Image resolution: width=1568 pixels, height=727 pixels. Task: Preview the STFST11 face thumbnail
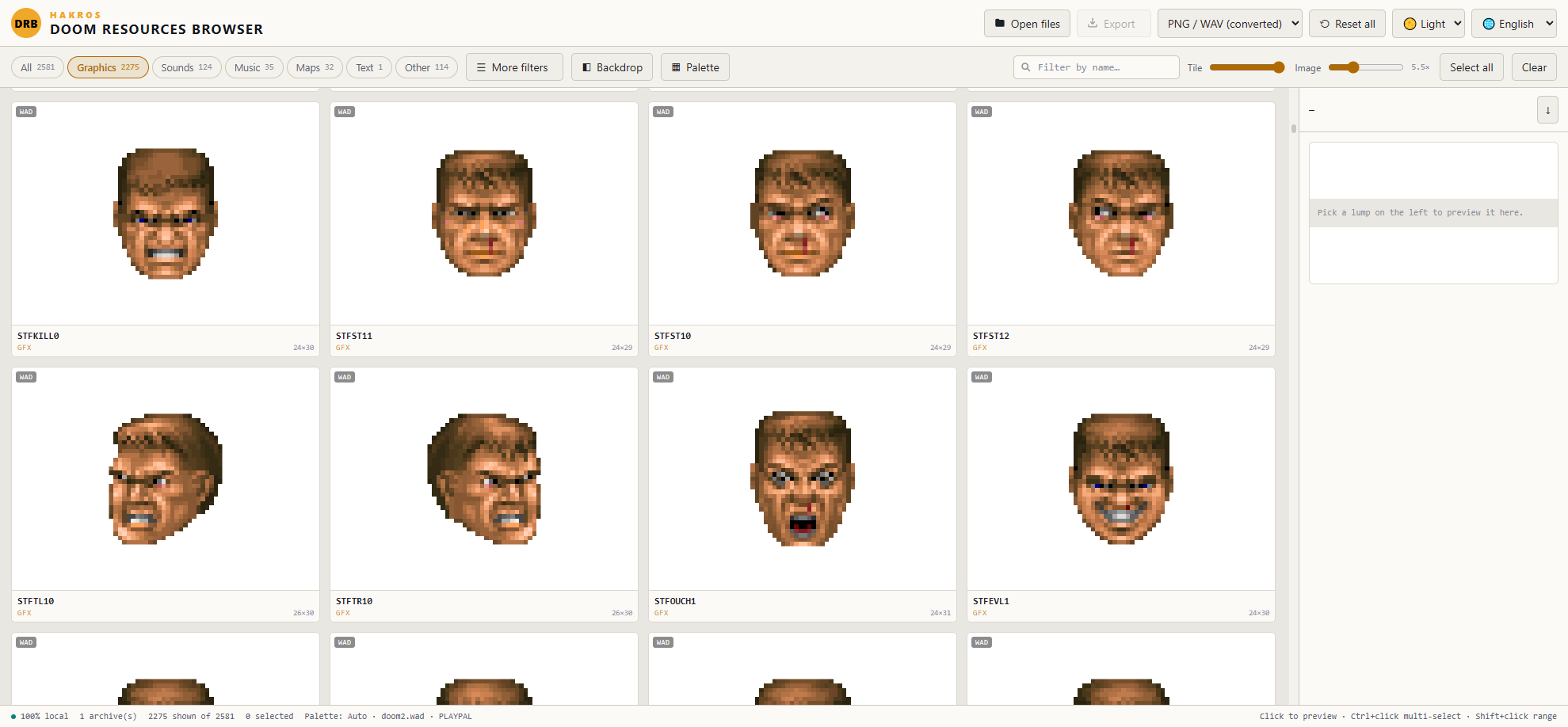pyautogui.click(x=484, y=213)
